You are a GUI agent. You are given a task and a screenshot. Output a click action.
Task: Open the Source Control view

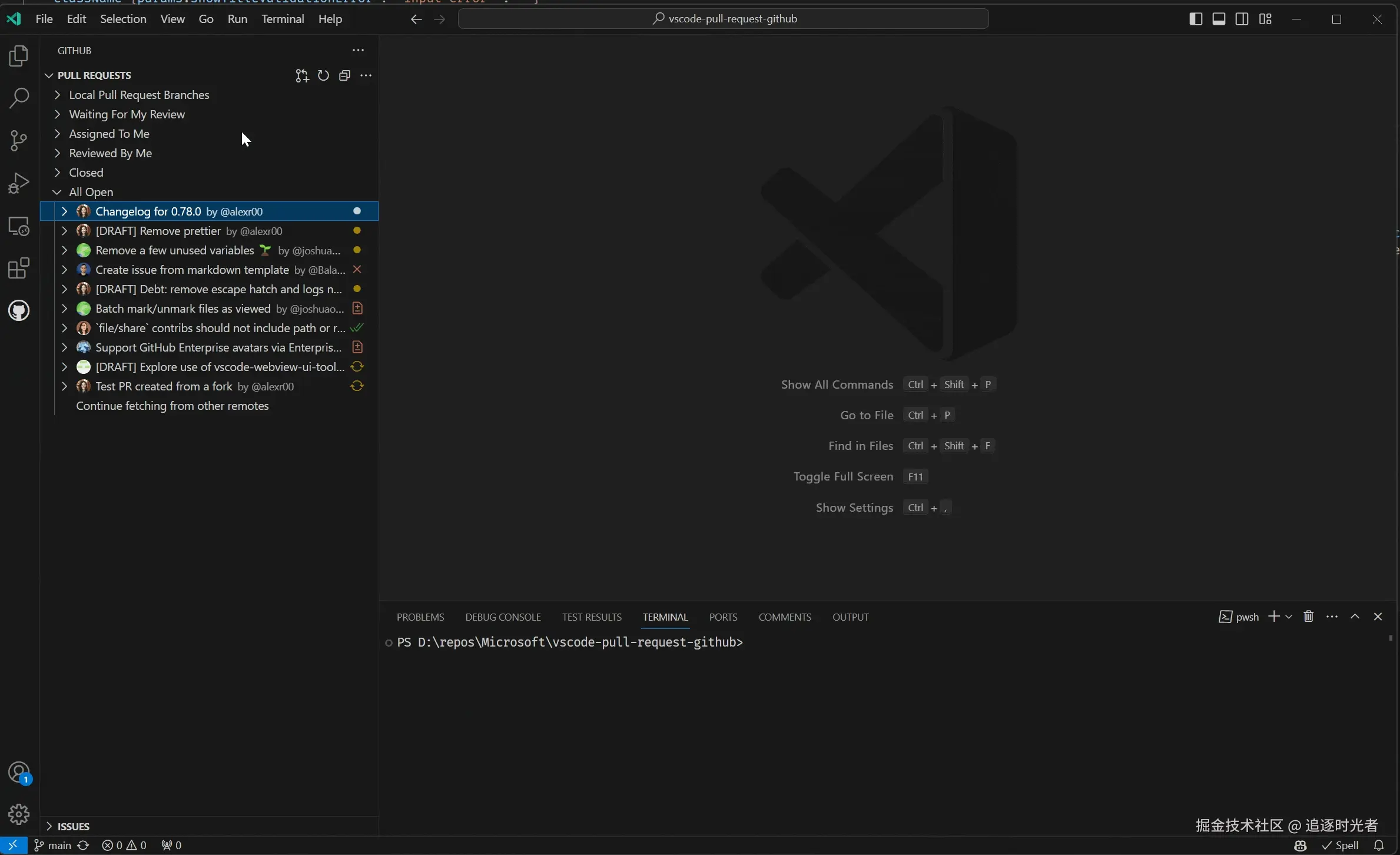click(x=19, y=140)
